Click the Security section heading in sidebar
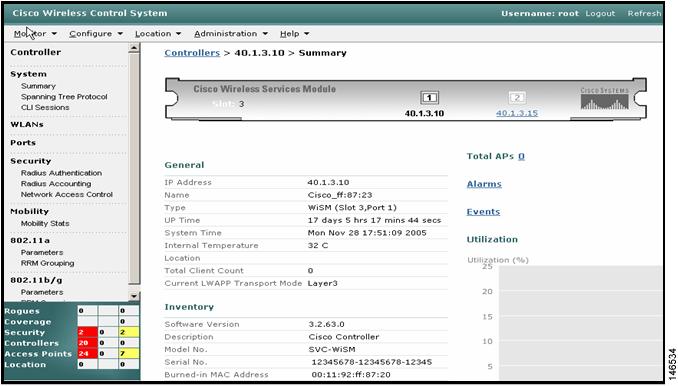This screenshot has height=386, width=678. 31,161
